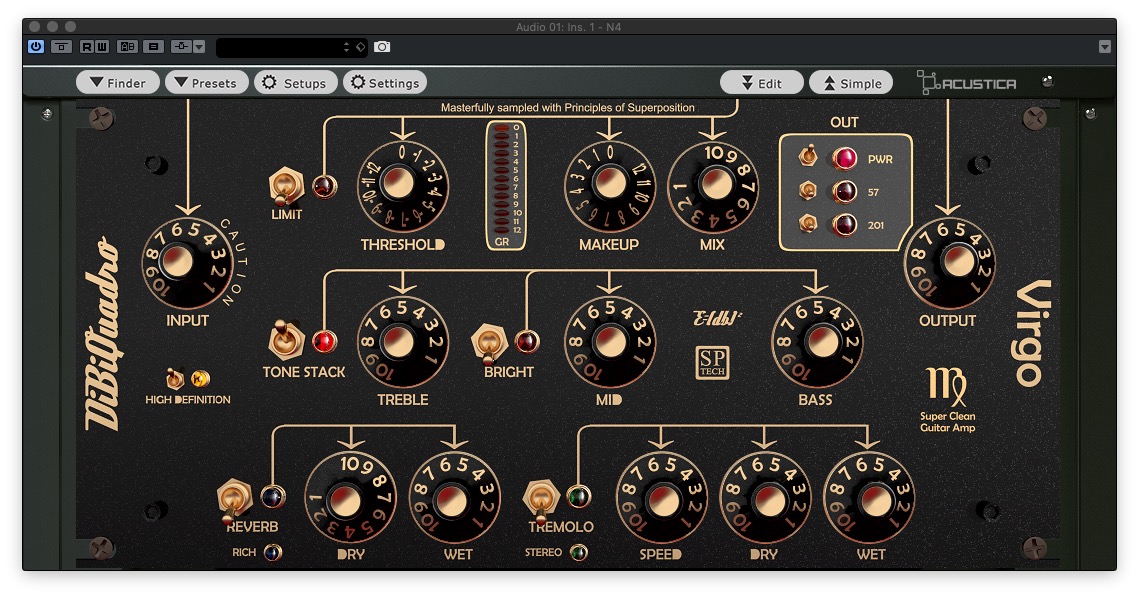The image size is (1139, 597).
Task: Activate the side-chain routing button
Action: click(x=181, y=46)
